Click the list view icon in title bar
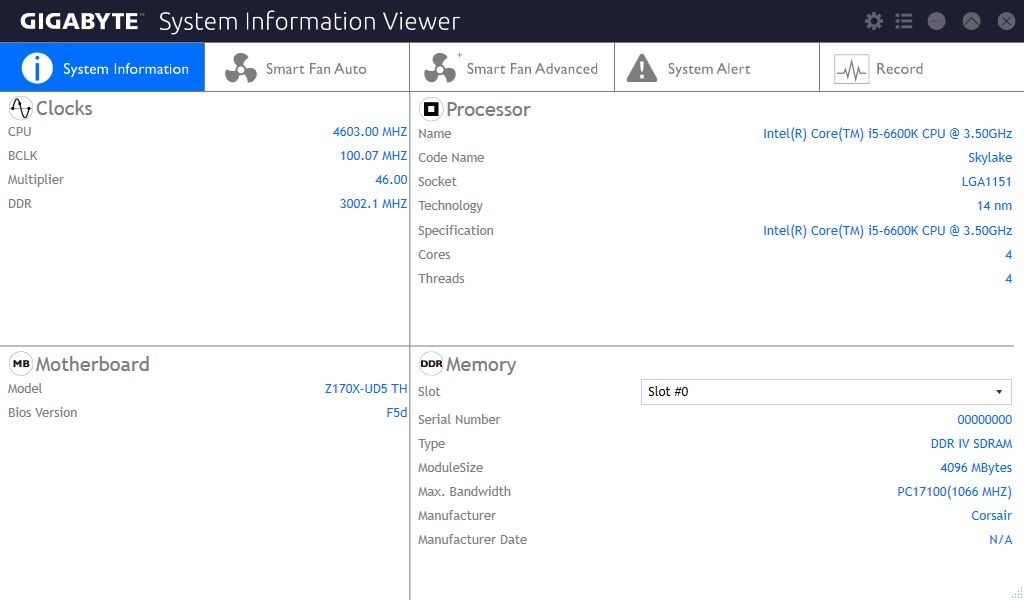The height and width of the screenshot is (600, 1024). [904, 21]
